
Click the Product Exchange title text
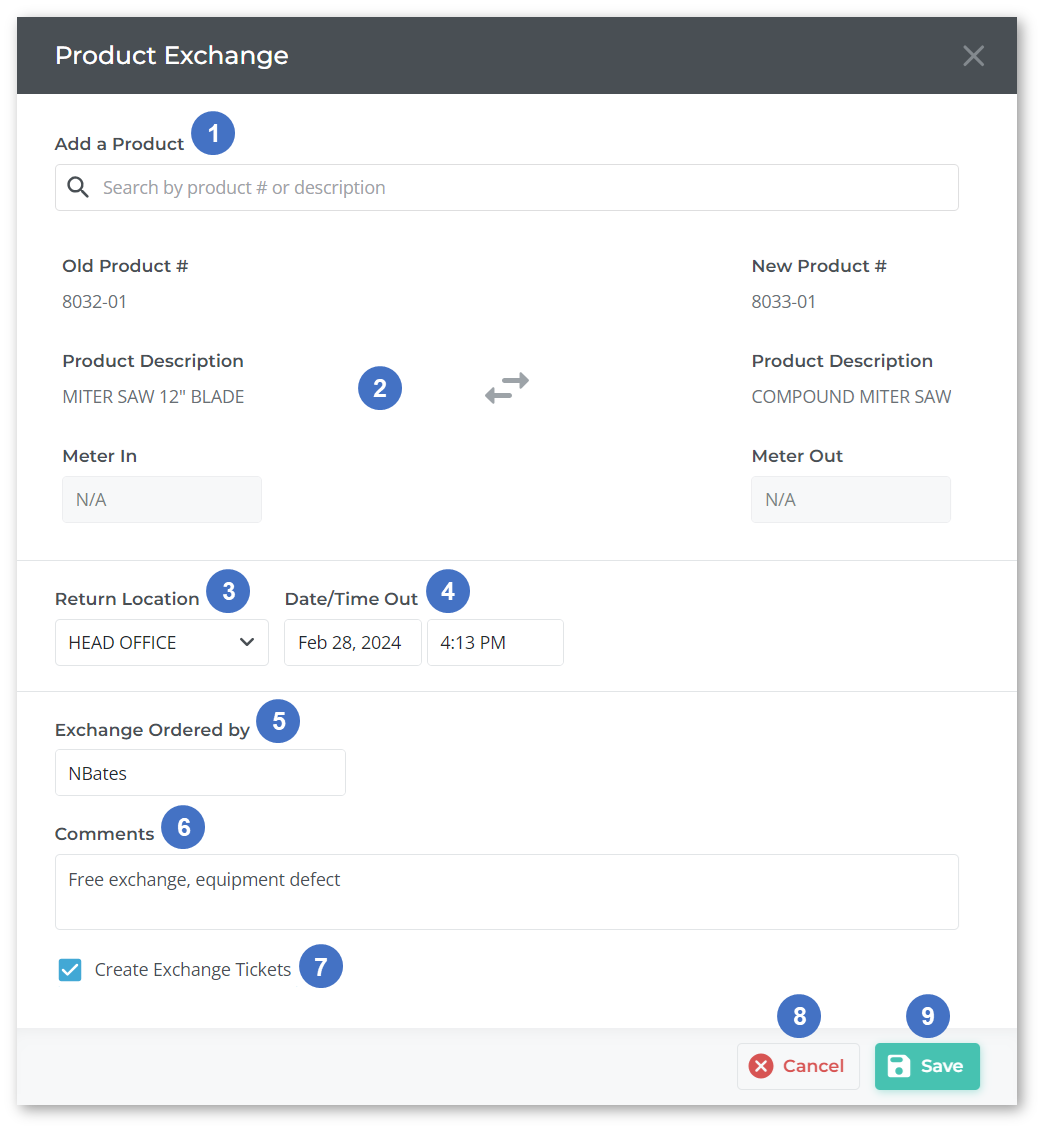(172, 56)
